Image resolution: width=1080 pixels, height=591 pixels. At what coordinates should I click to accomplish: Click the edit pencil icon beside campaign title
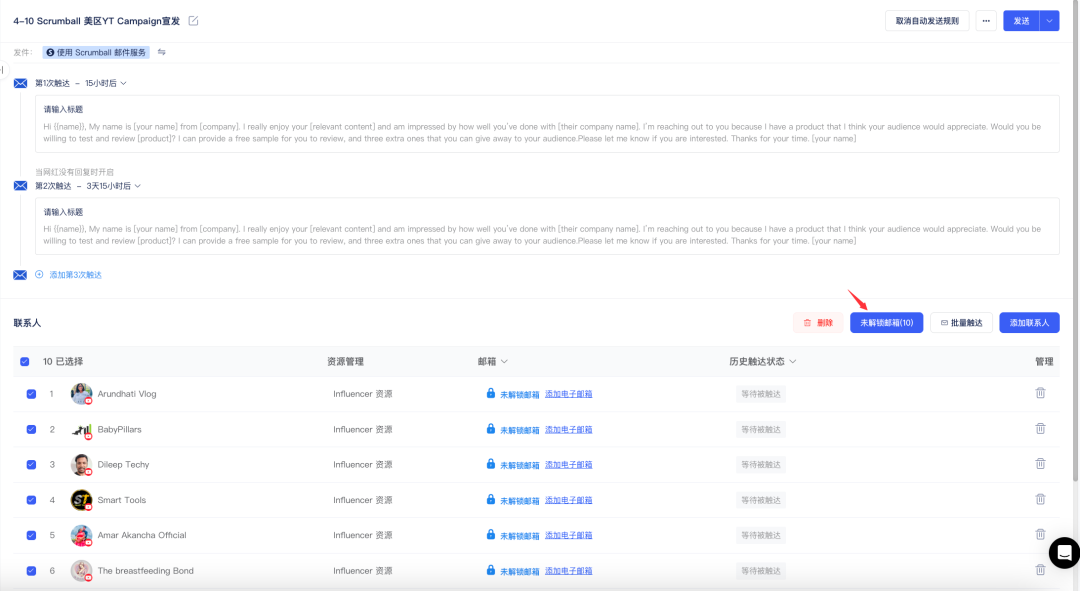pos(193,21)
